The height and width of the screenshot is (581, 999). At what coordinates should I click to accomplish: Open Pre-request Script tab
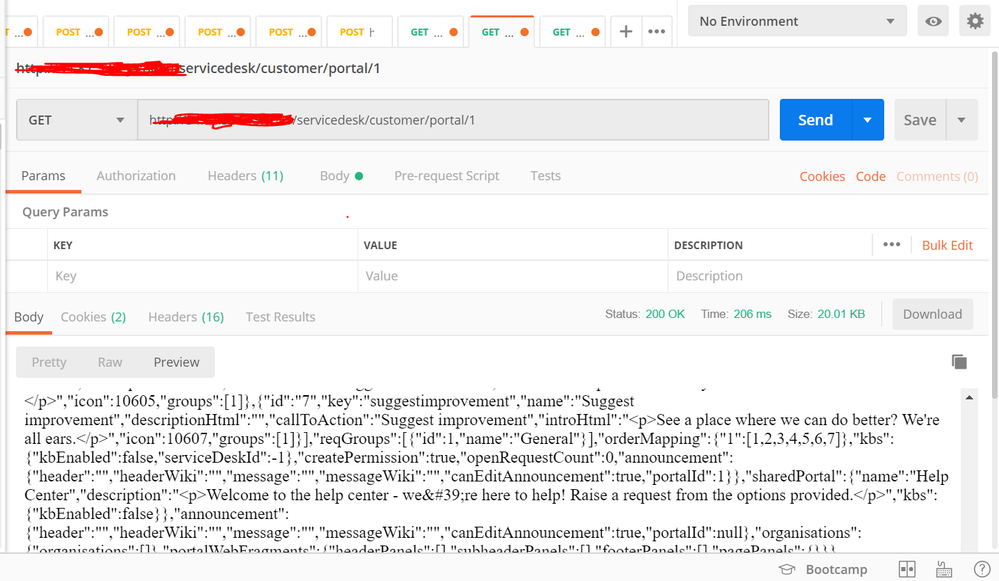pos(447,176)
